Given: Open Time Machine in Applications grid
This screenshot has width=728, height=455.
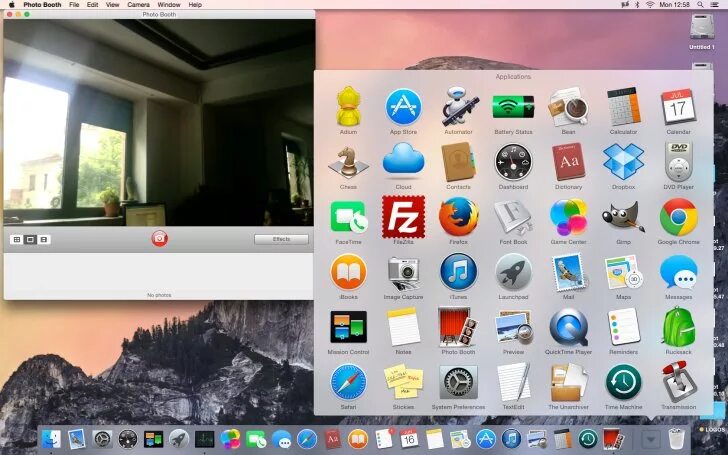Looking at the screenshot, I should [x=623, y=382].
